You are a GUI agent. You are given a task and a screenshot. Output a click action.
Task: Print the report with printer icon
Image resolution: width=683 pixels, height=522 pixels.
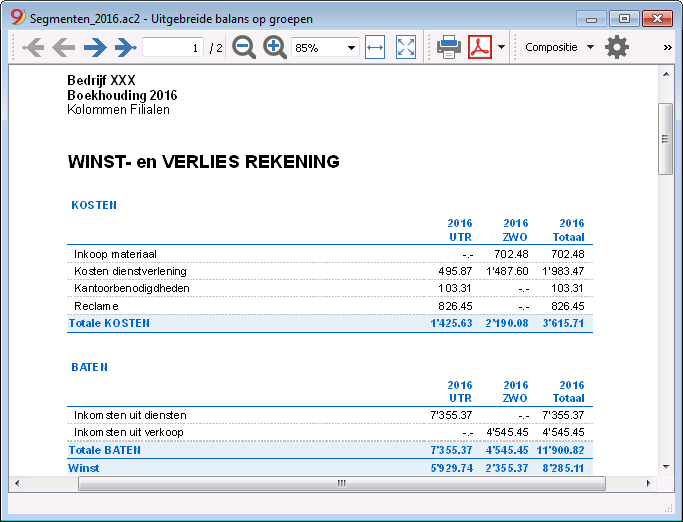point(449,47)
